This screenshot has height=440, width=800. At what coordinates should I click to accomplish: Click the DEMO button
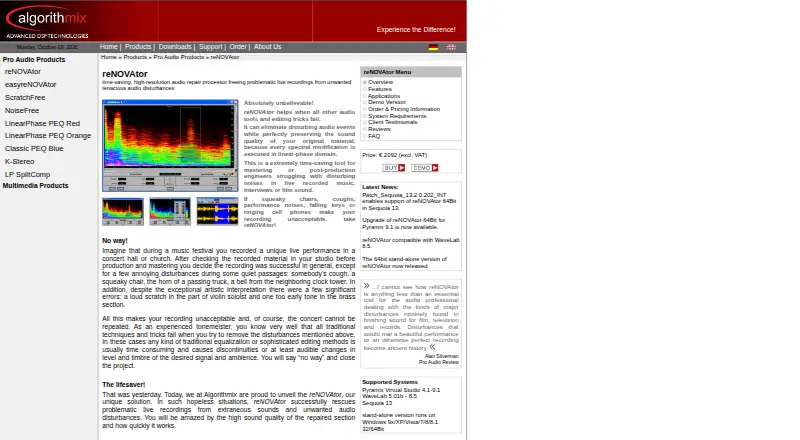(424, 168)
